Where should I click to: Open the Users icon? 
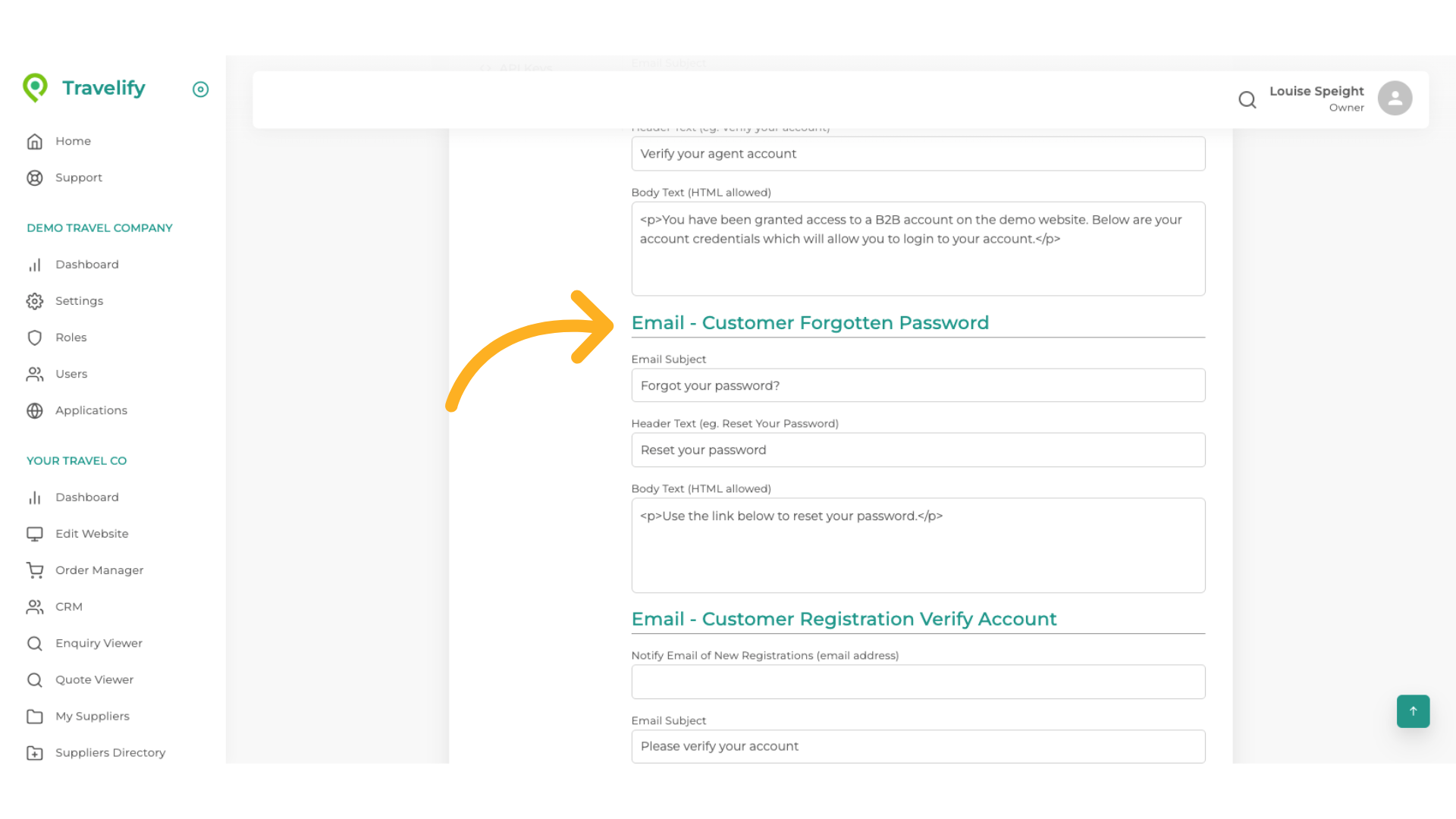(x=35, y=374)
